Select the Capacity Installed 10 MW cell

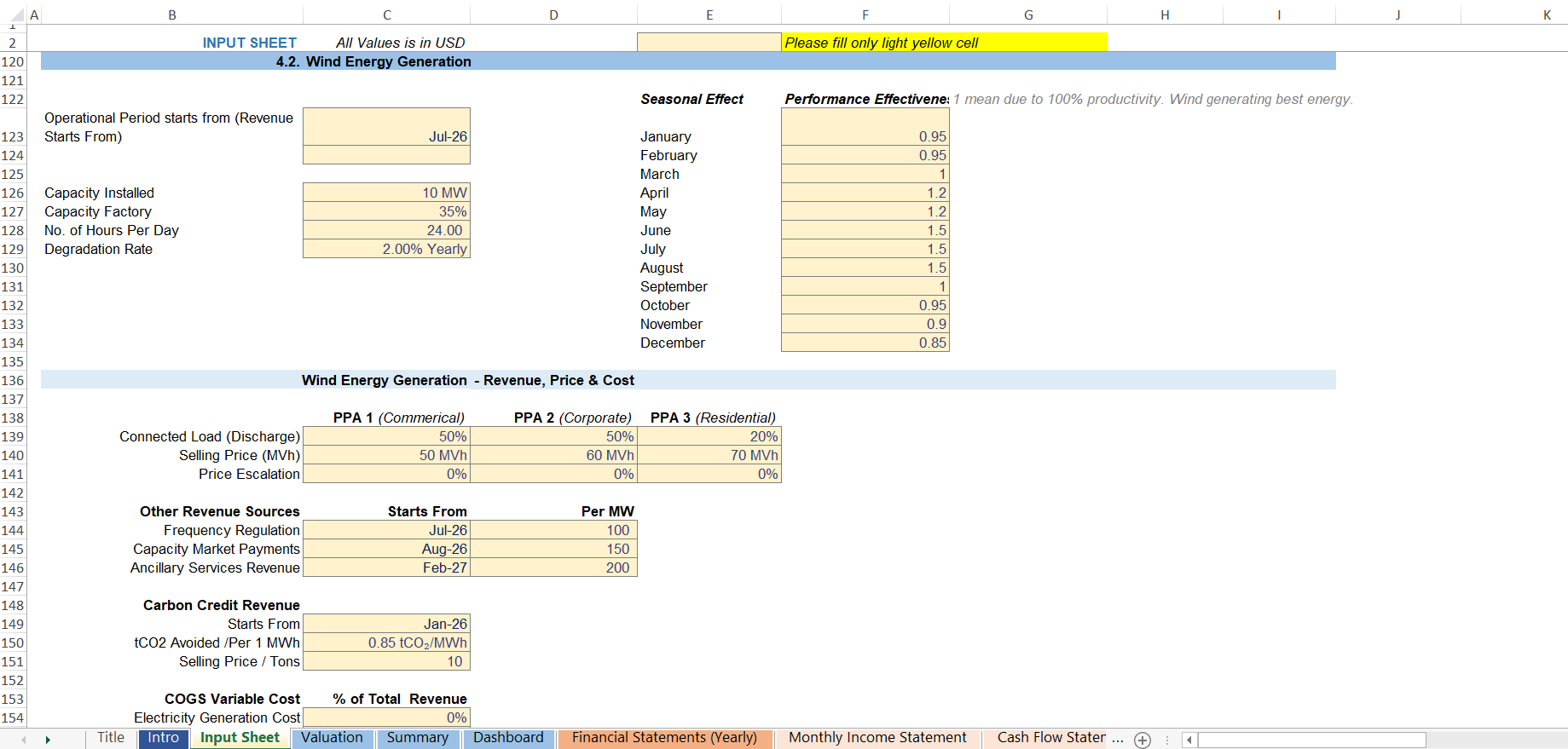pos(386,193)
